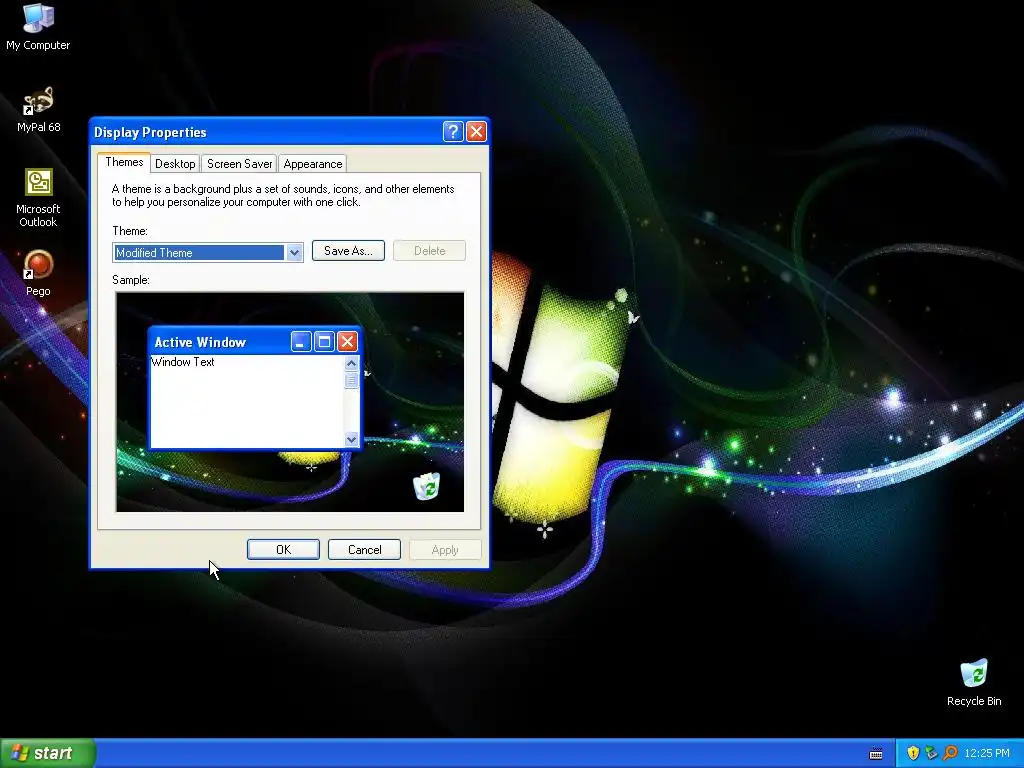Click the Cancel button
This screenshot has height=768, width=1024.
[364, 550]
